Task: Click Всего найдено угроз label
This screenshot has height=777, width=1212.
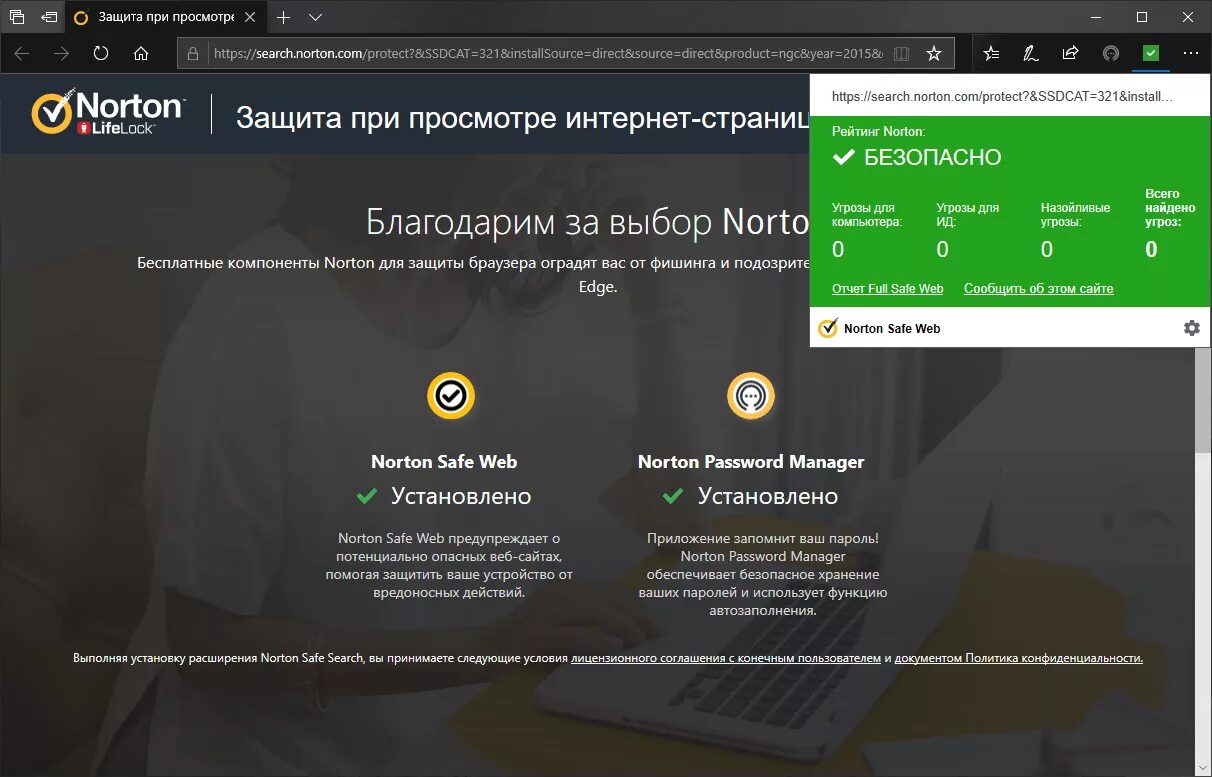Action: [1170, 207]
